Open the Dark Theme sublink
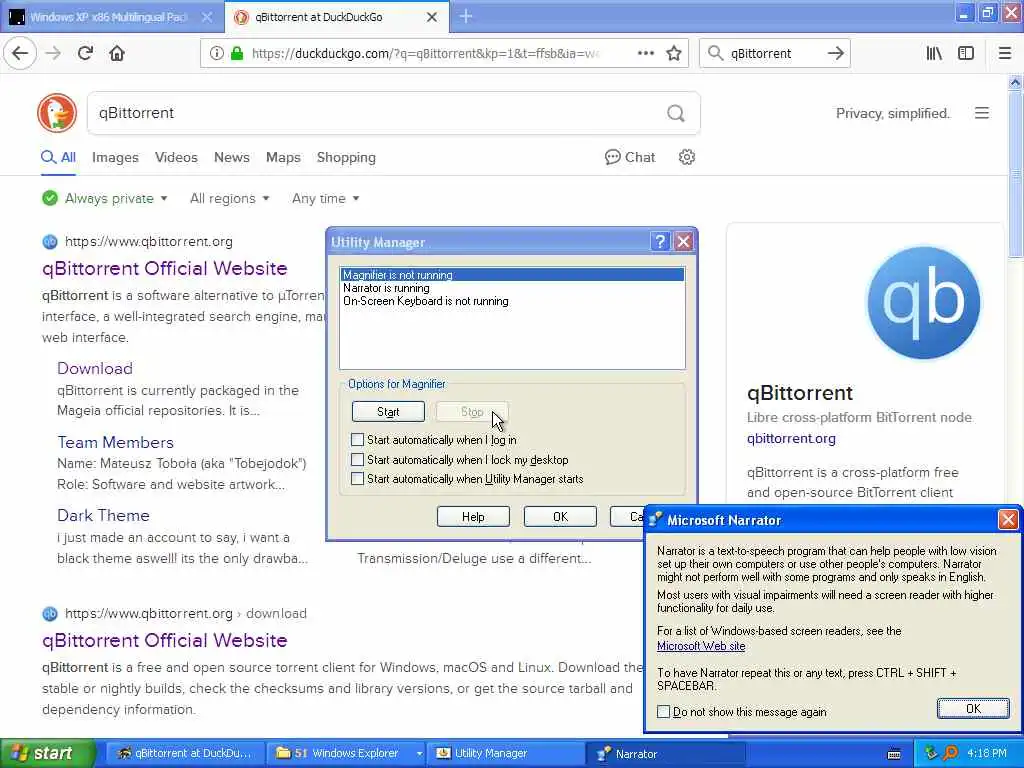The image size is (1024, 768). tap(103, 515)
